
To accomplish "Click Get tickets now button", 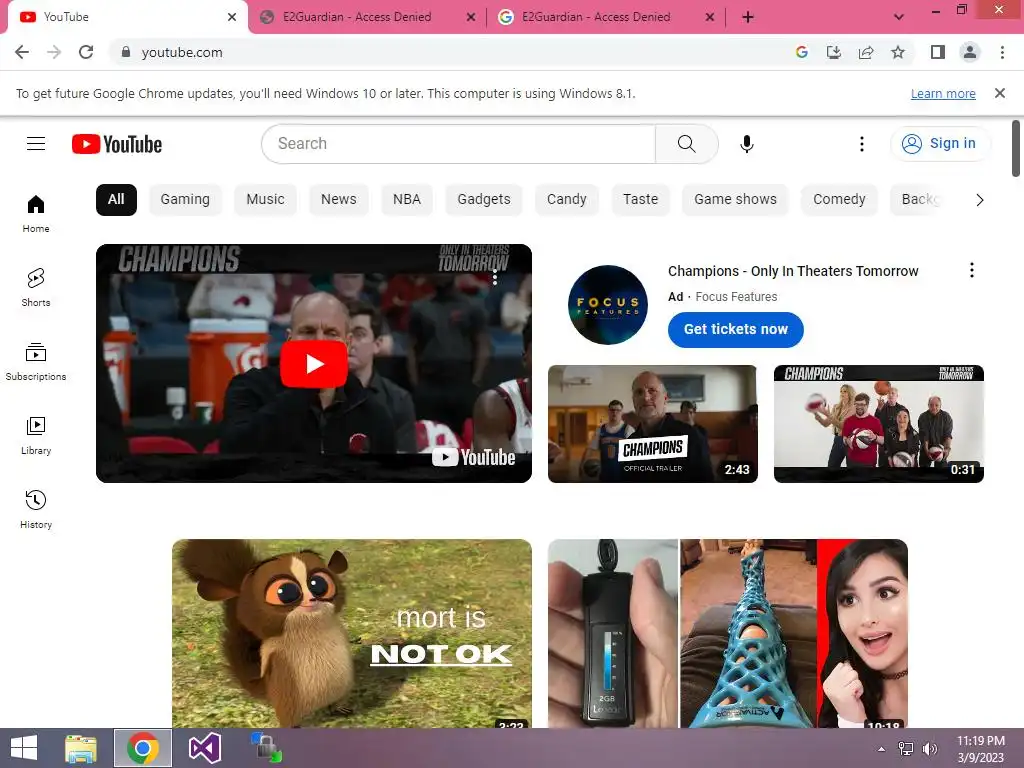I will (x=735, y=330).
